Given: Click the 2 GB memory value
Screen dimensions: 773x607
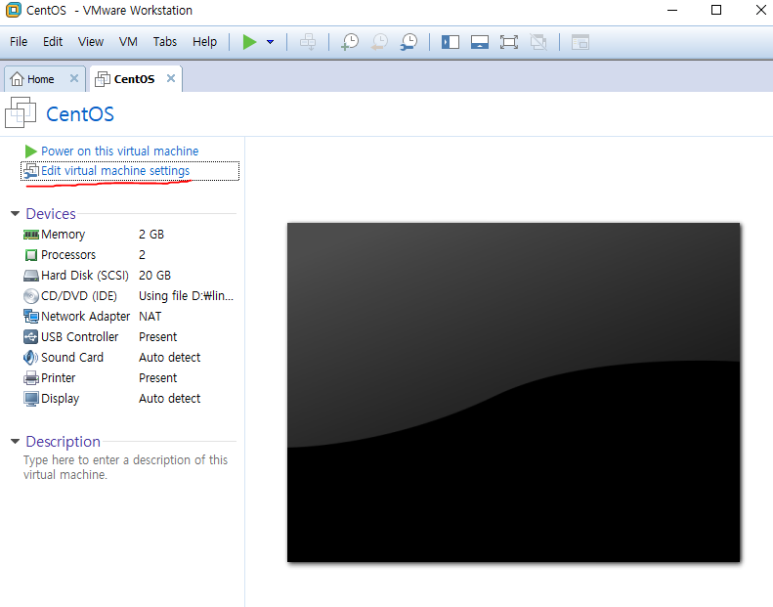Looking at the screenshot, I should coord(151,234).
